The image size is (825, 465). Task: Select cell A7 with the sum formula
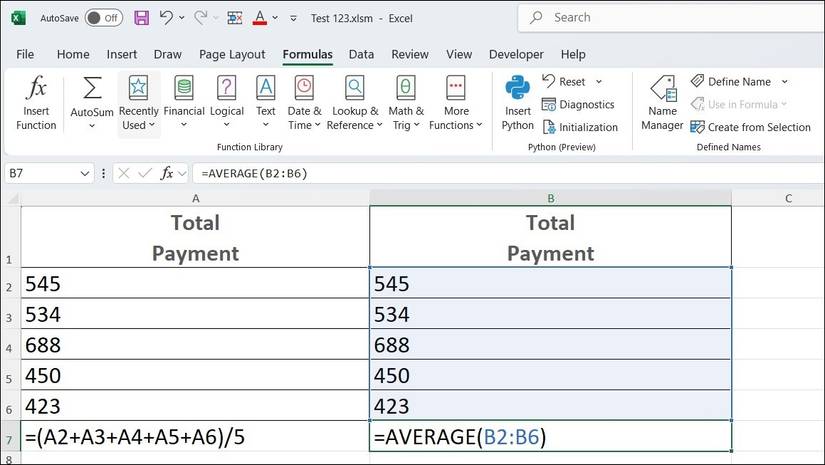tap(195, 436)
